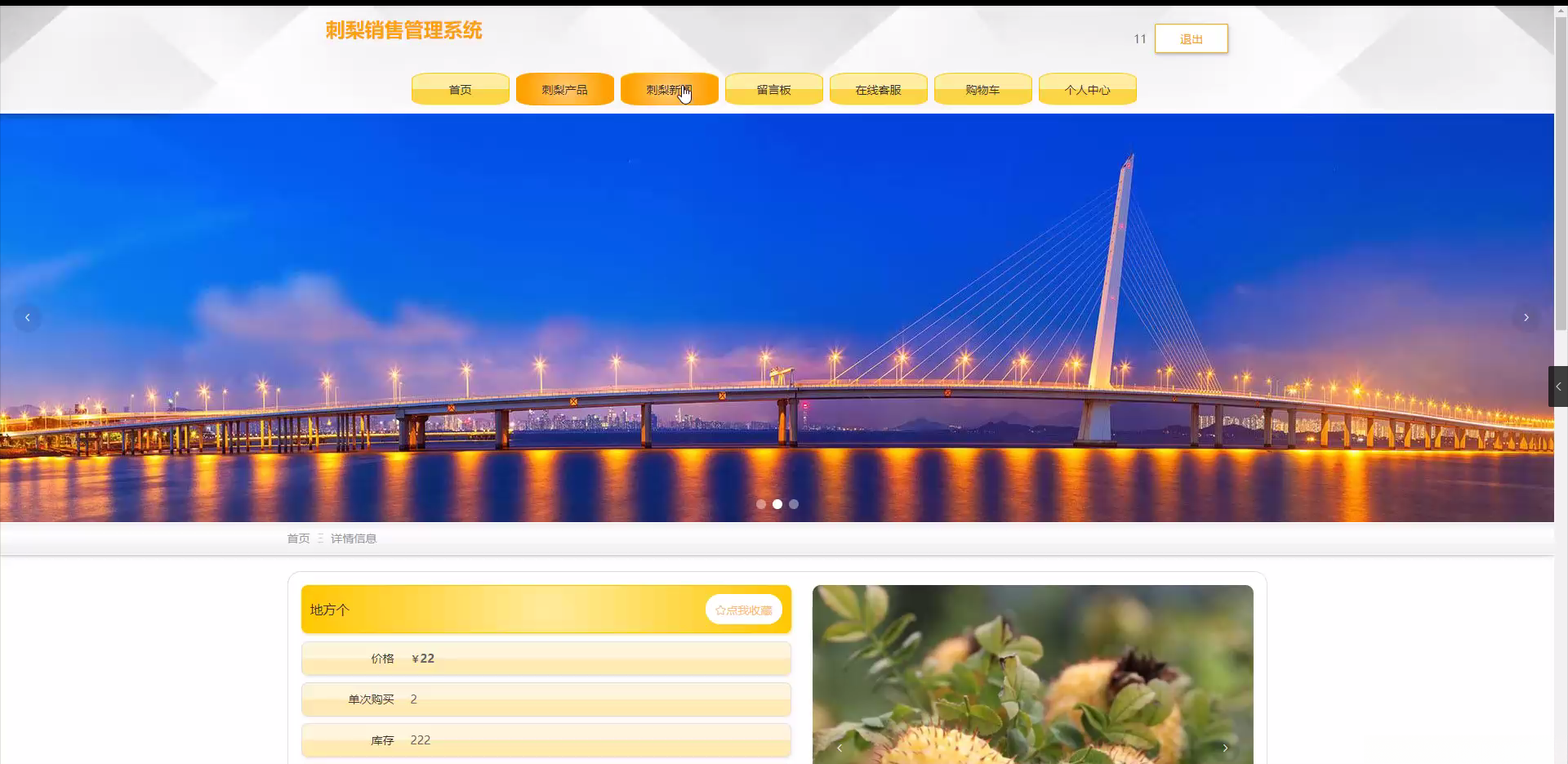This screenshot has height=764, width=1568.
Task: Expand the collapsed side panel arrow
Action: click(1558, 386)
